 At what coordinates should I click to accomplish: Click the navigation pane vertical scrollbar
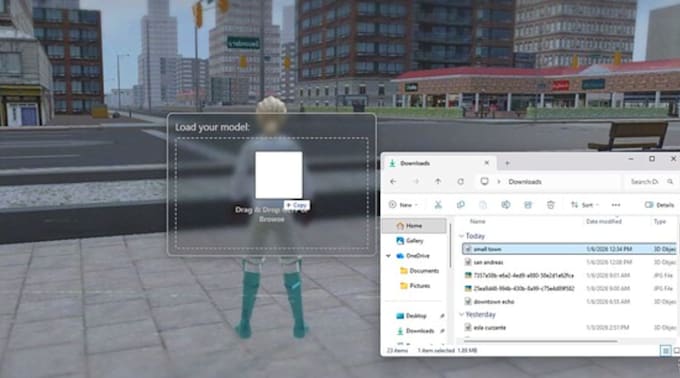click(x=451, y=245)
